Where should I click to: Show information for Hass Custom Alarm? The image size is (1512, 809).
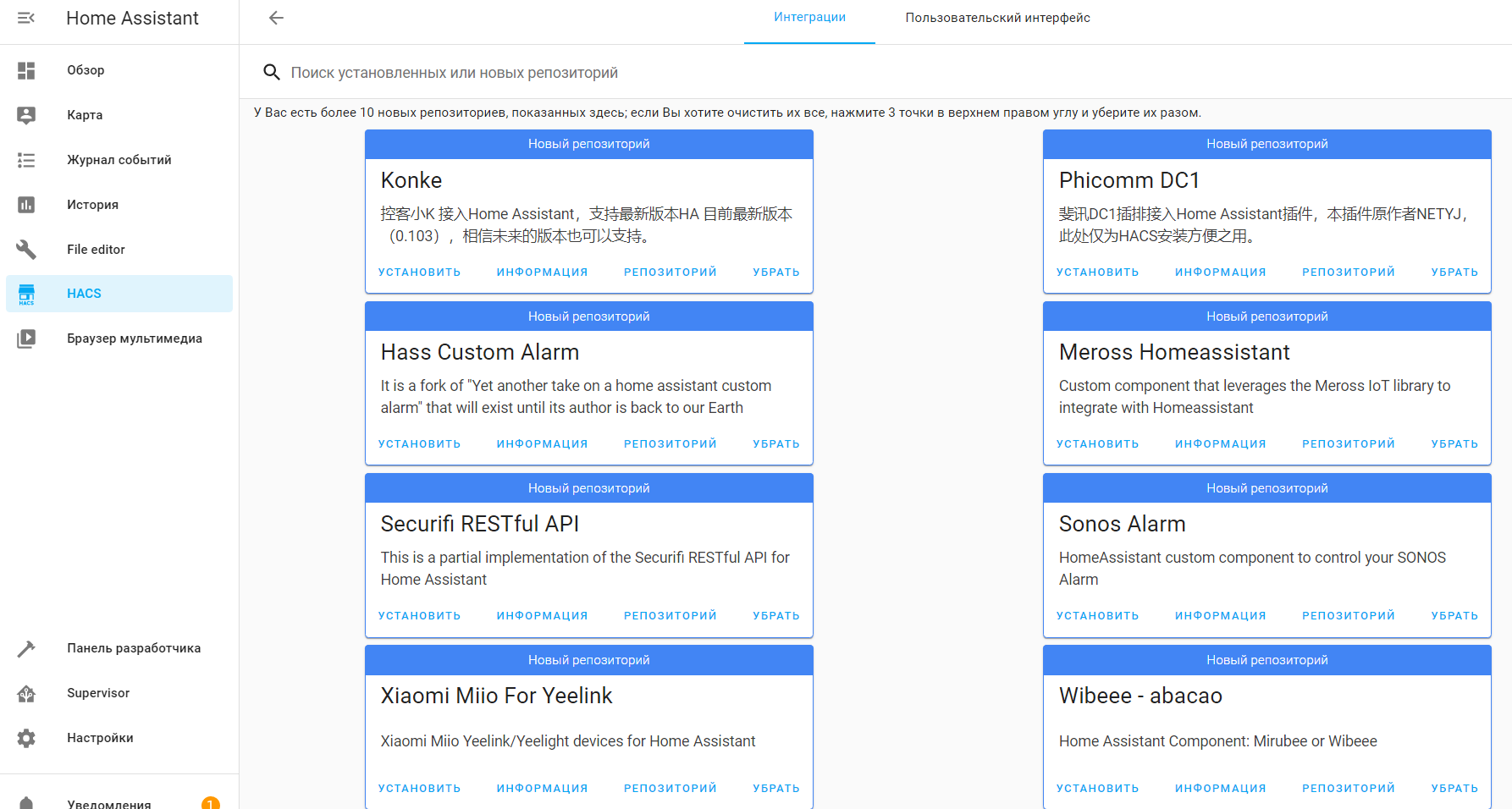(x=542, y=444)
